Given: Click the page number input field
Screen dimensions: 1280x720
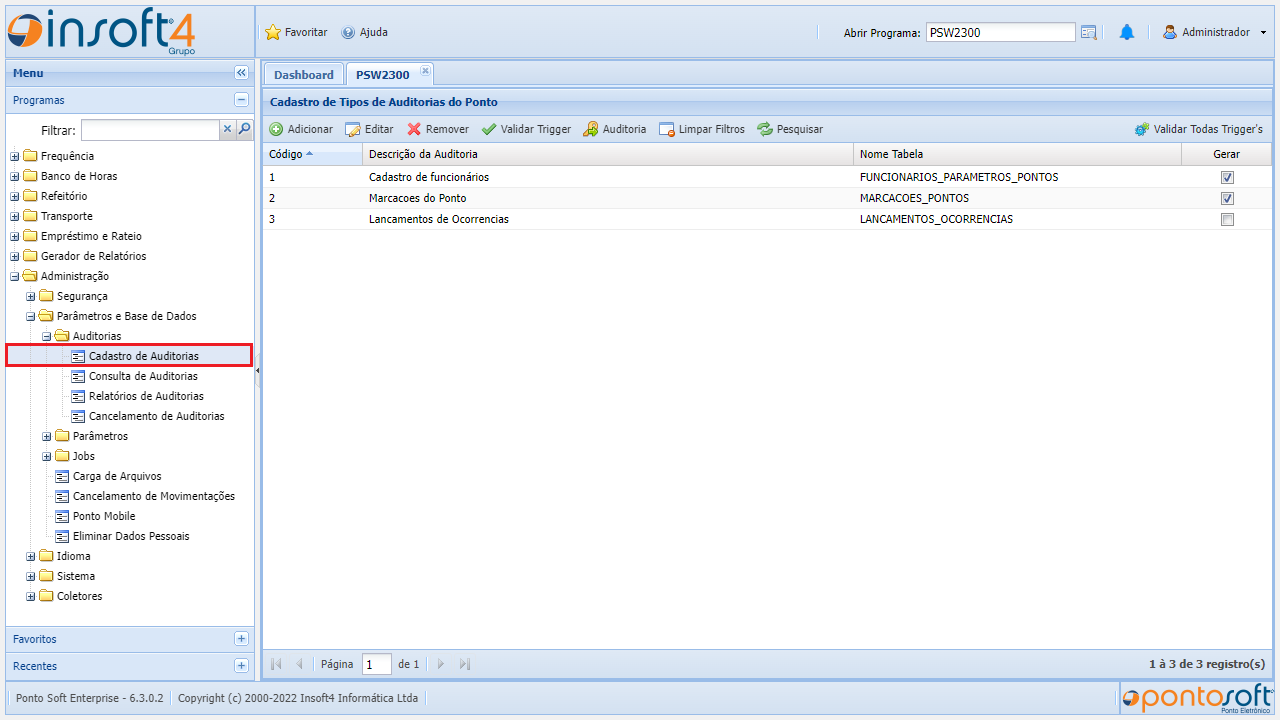Looking at the screenshot, I should [x=376, y=664].
